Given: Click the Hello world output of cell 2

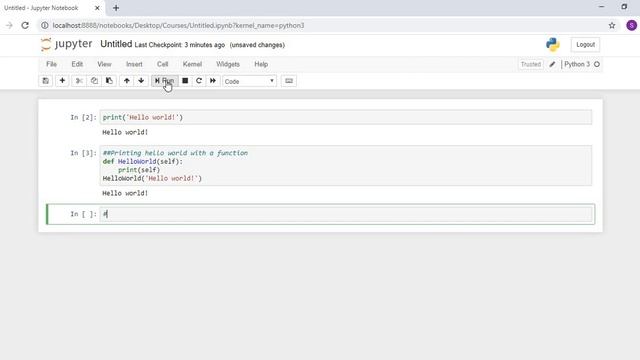Looking at the screenshot, I should [x=125, y=132].
